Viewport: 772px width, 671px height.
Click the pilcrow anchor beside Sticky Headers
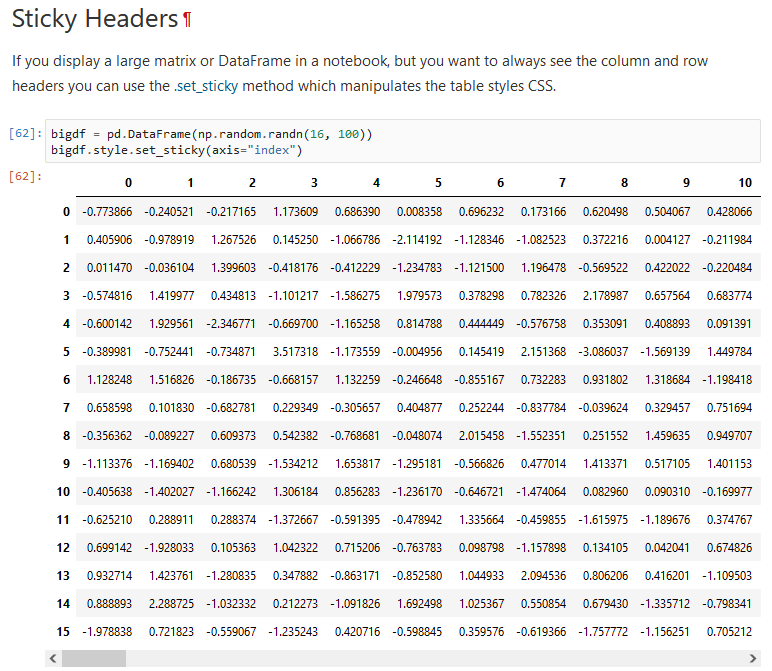coord(187,20)
